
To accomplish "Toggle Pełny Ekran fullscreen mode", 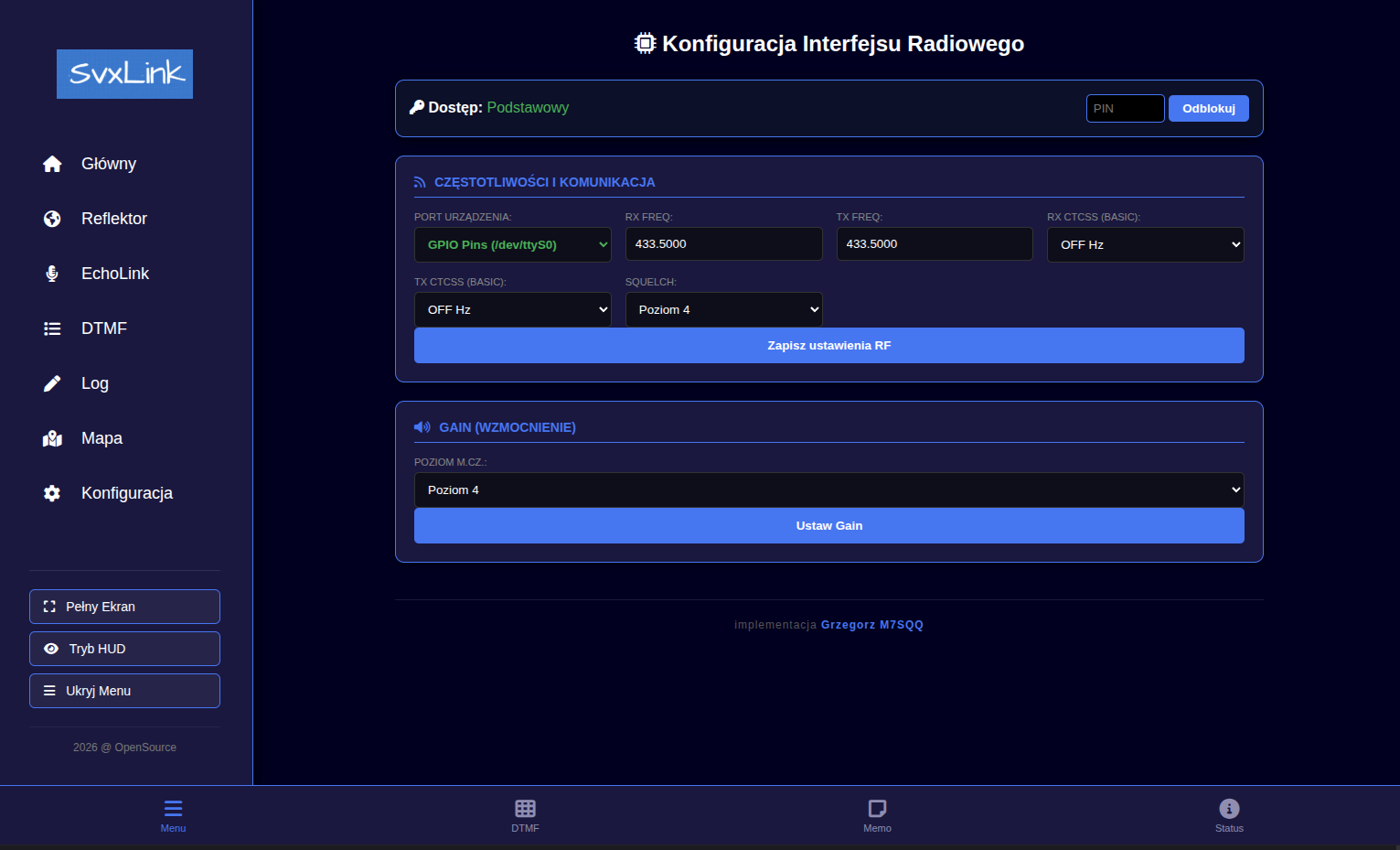I will click(124, 607).
